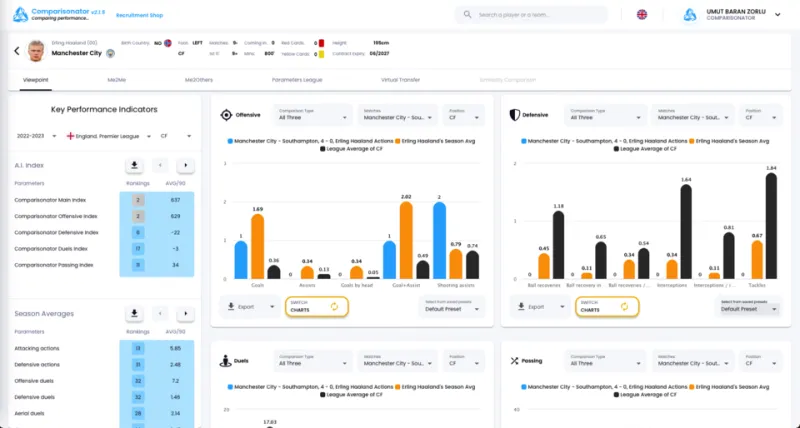
Task: Click Export in the Defensive panel
Action: tap(540, 307)
